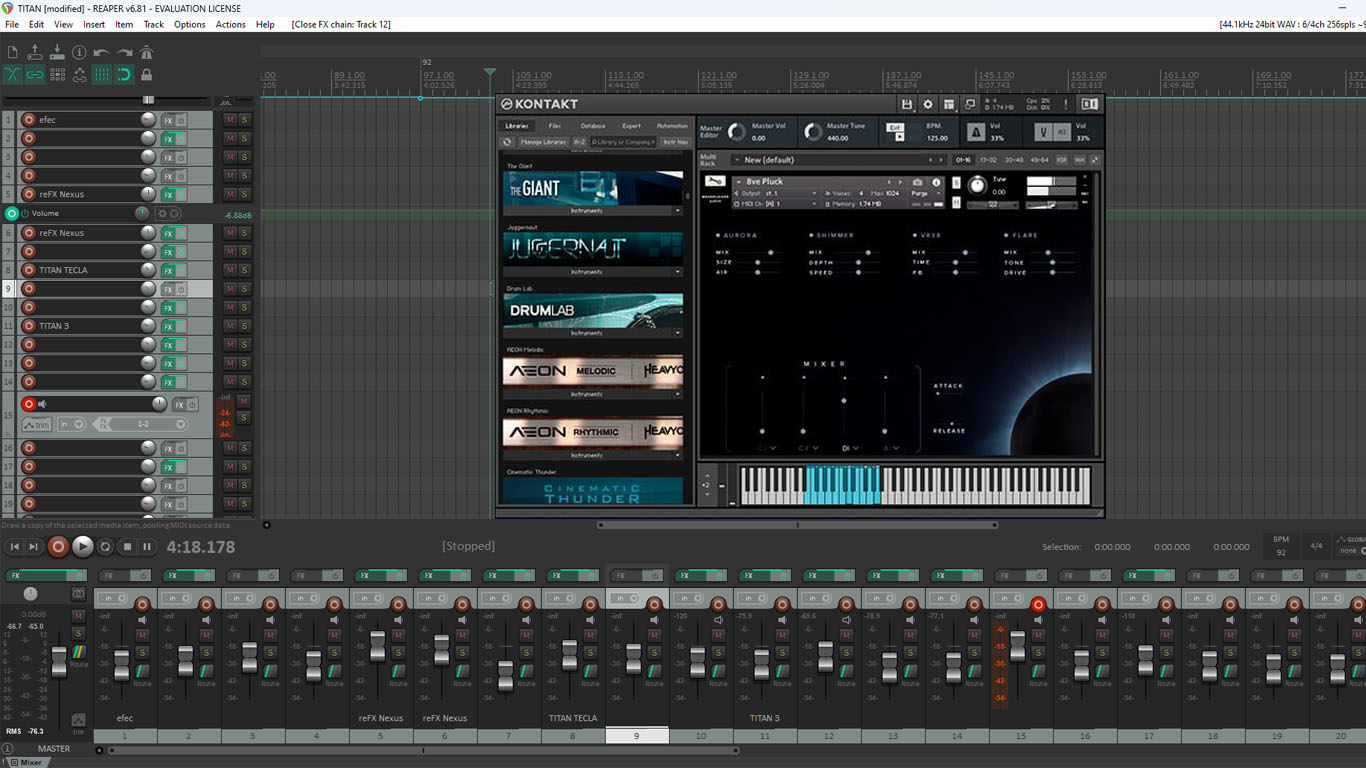Toggle ripple editing icon
The height and width of the screenshot is (768, 1366).
[57, 74]
